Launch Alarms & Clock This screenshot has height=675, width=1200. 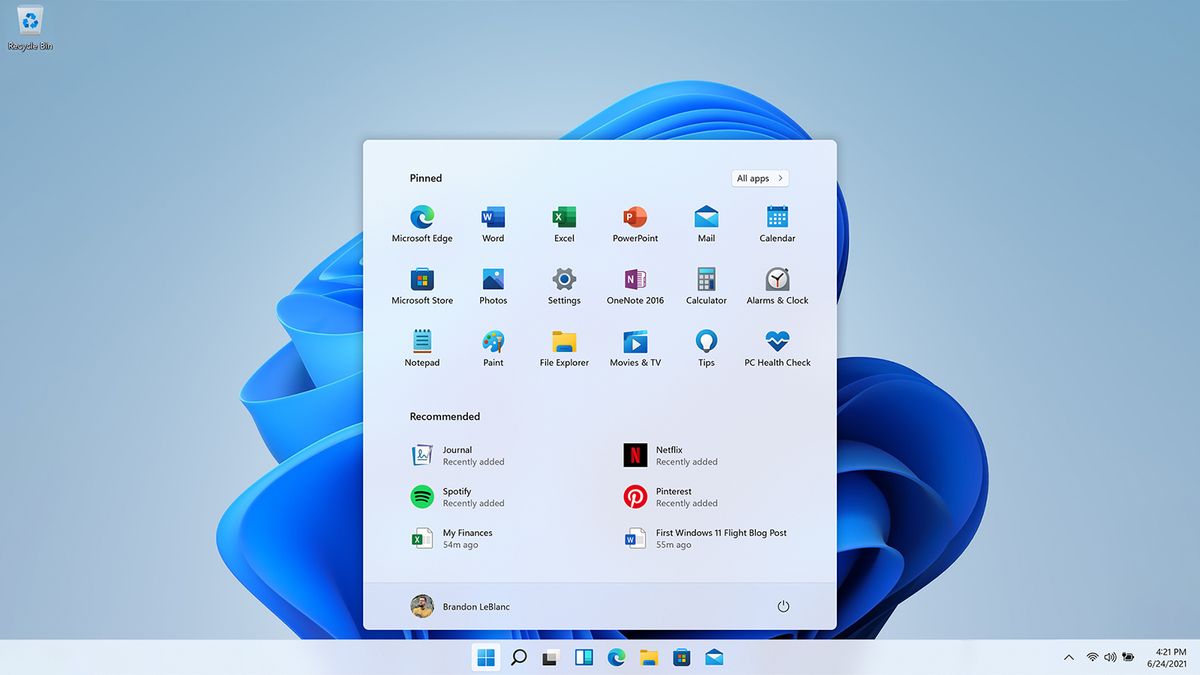tap(777, 280)
